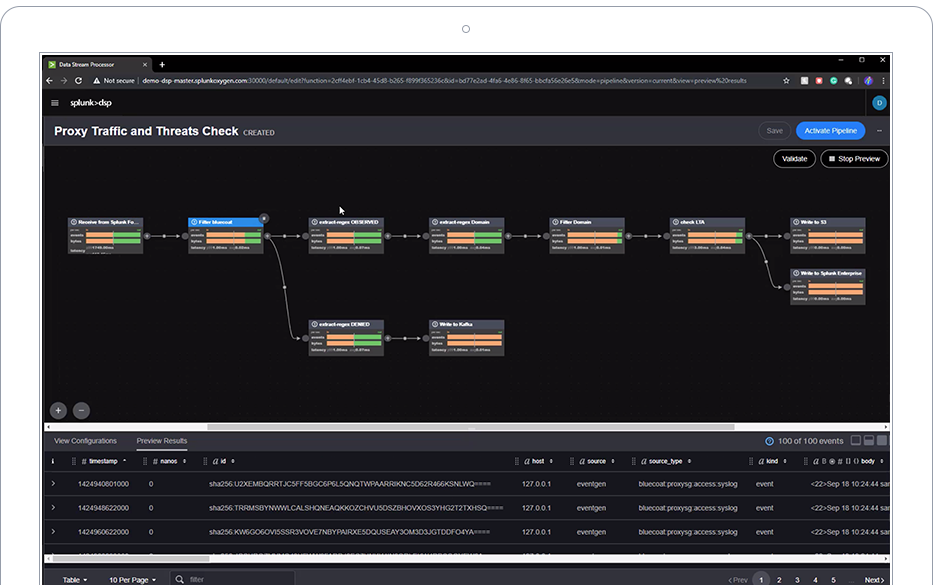Open the hamburger navigation menu beside splunk>dsp
950x585 pixels.
55,103
